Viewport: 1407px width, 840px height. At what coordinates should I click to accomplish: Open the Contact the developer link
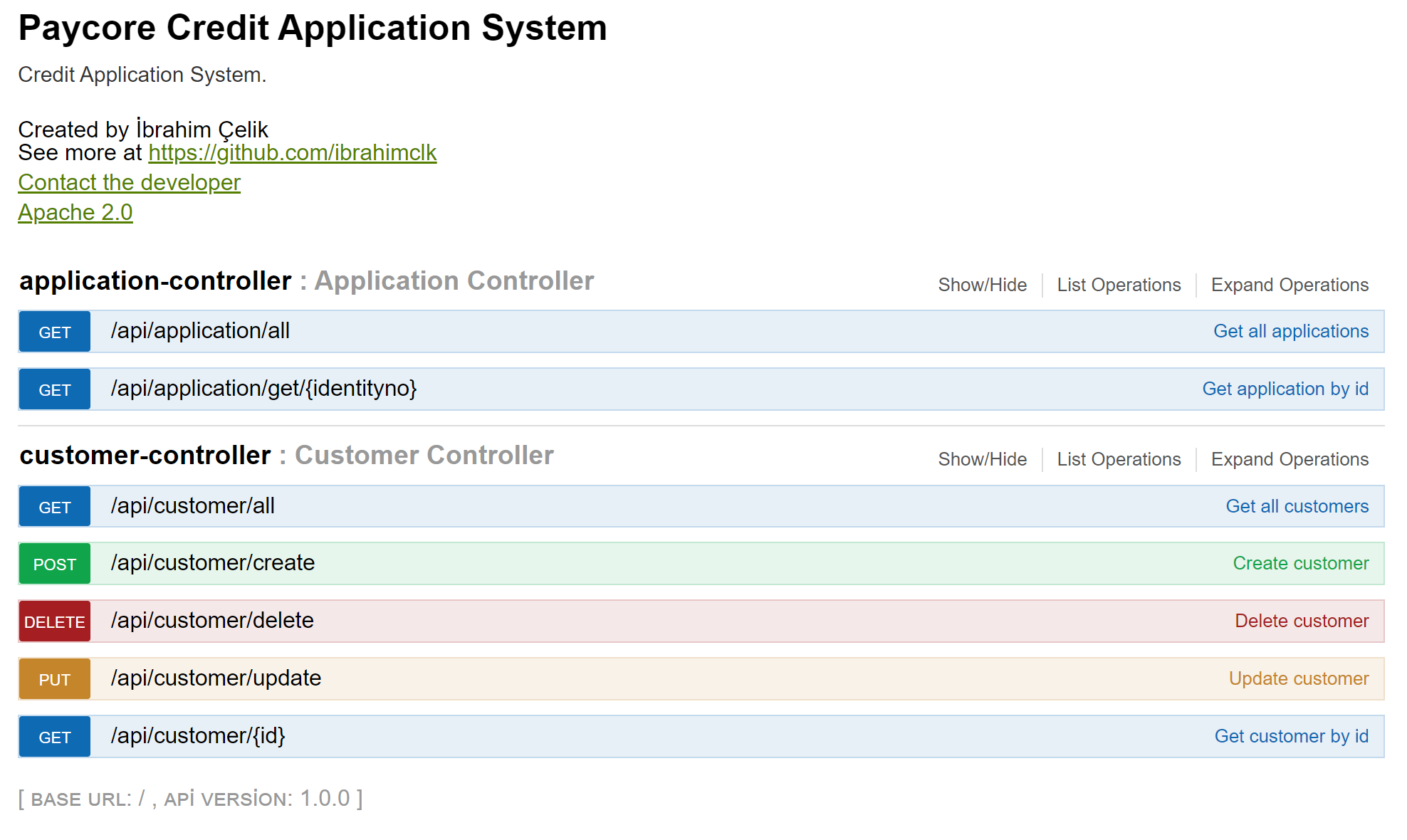pos(128,182)
